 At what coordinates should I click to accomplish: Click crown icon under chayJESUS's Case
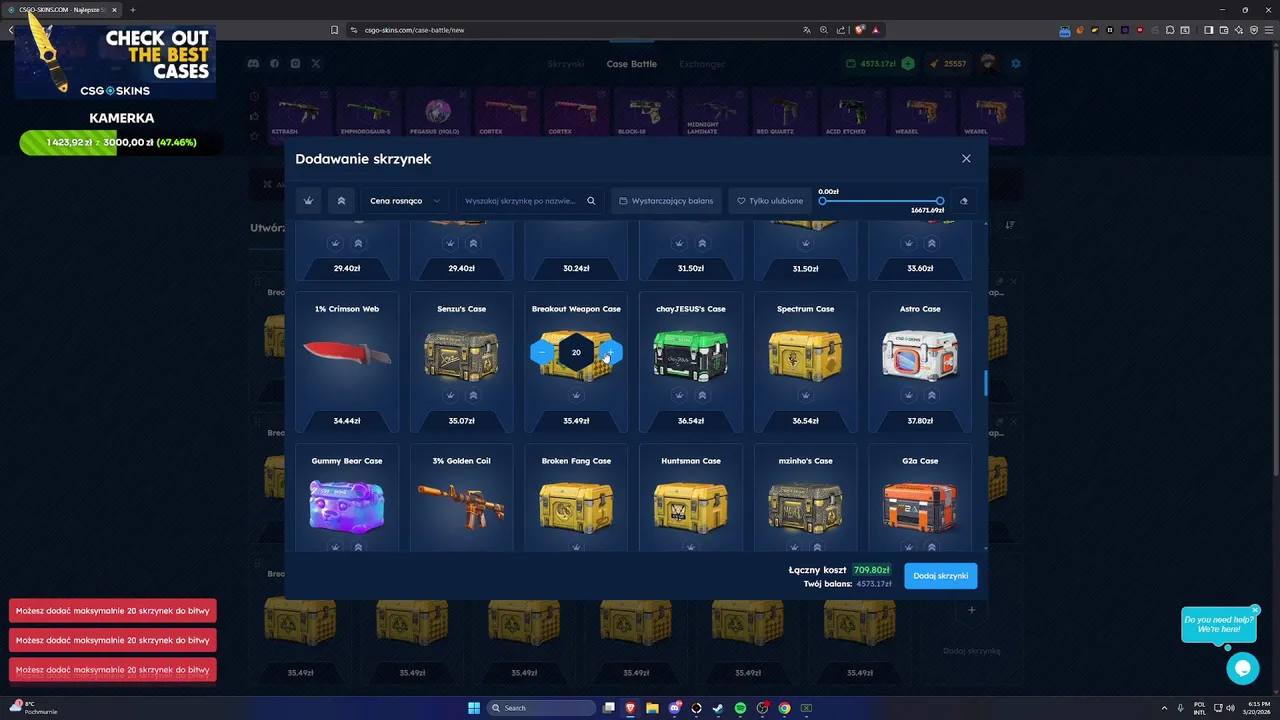click(x=679, y=395)
